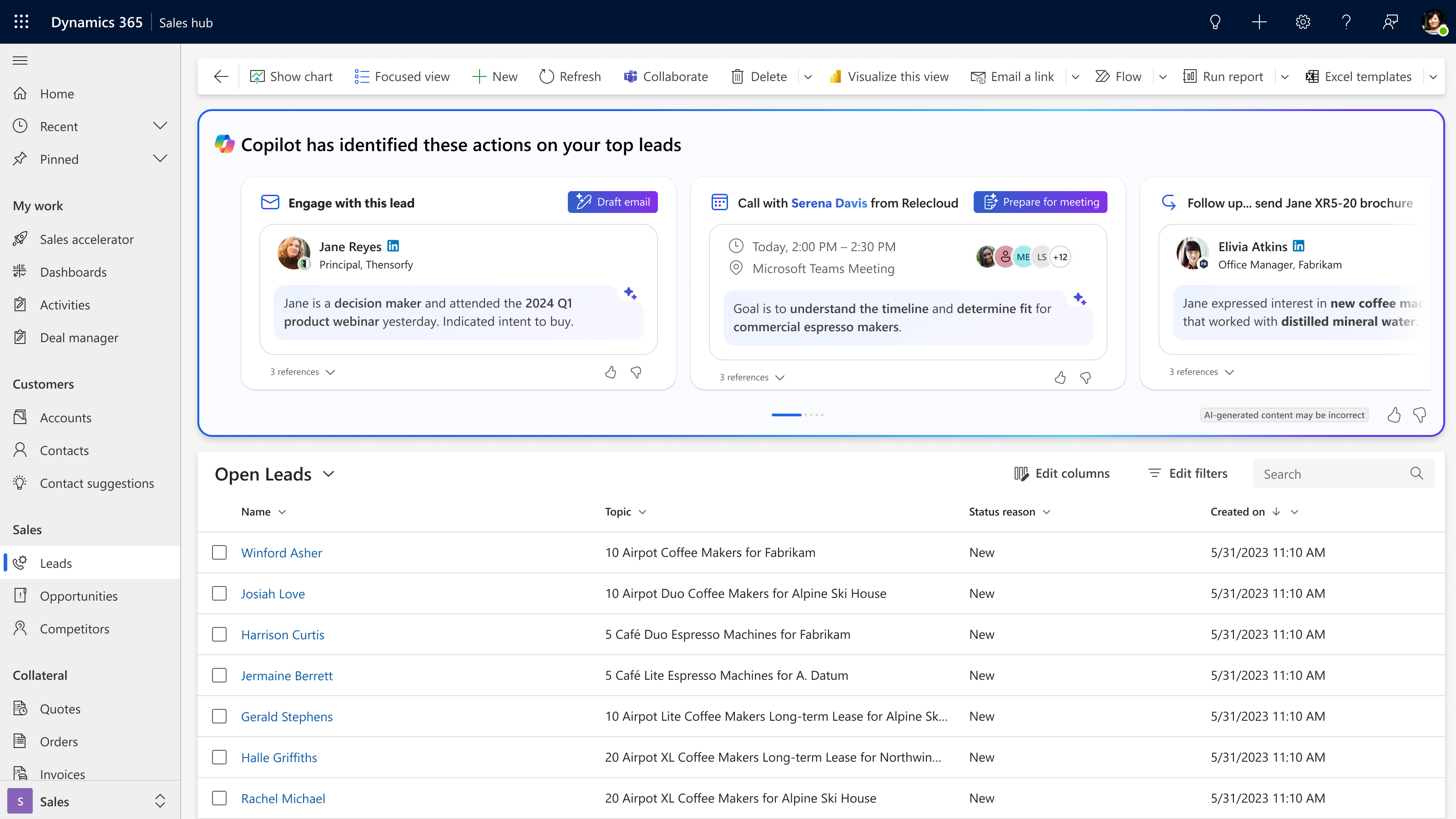The image size is (1456, 819).
Task: Tick the Halle Griffiths row checkbox
Action: pyautogui.click(x=219, y=757)
